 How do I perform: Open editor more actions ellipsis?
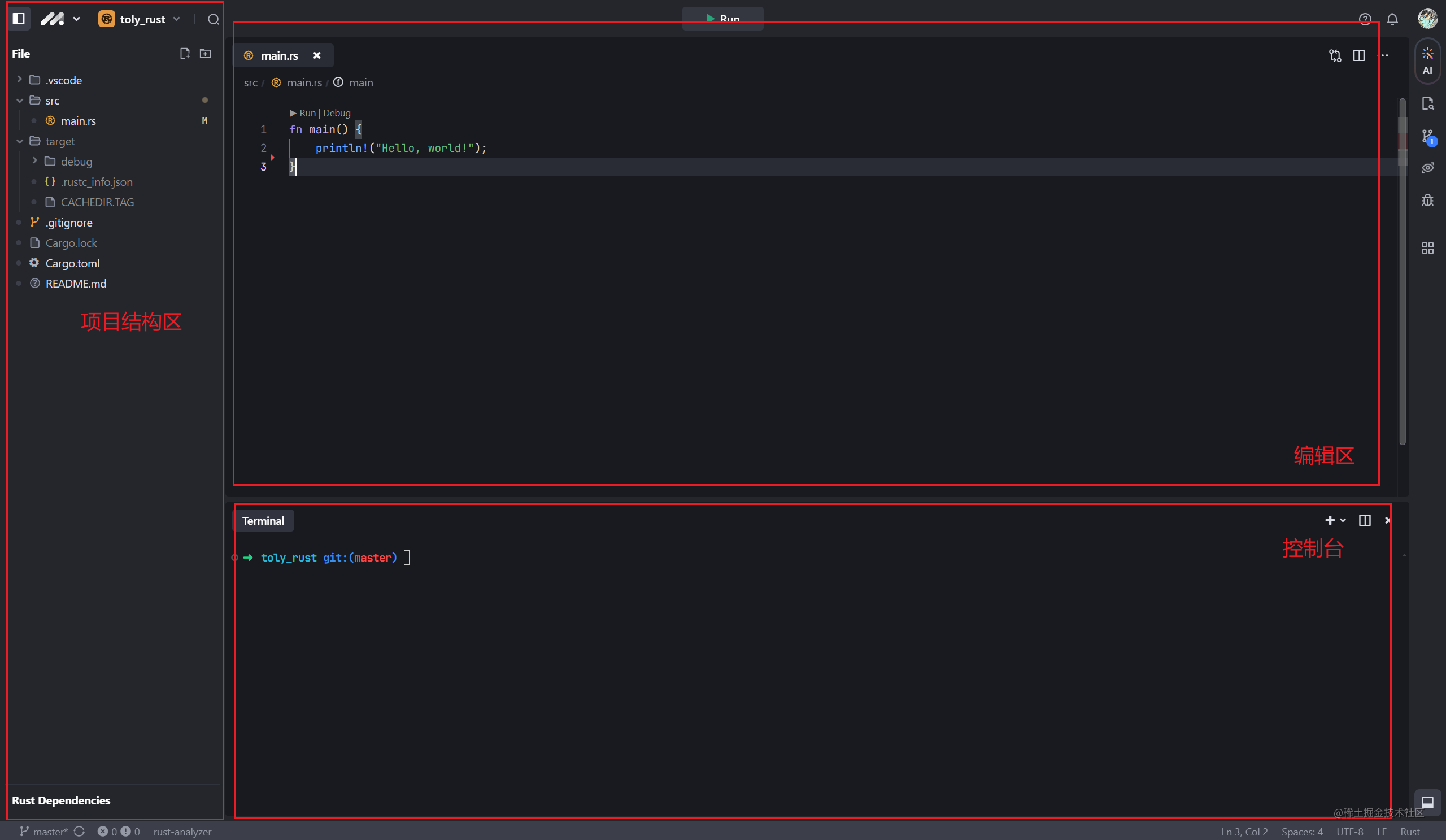pyautogui.click(x=1383, y=56)
